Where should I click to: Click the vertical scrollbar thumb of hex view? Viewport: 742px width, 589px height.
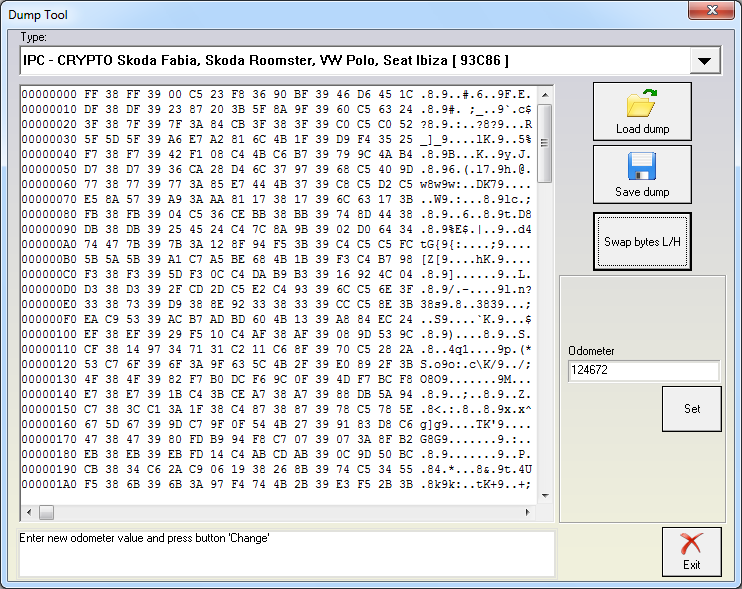pyautogui.click(x=545, y=143)
